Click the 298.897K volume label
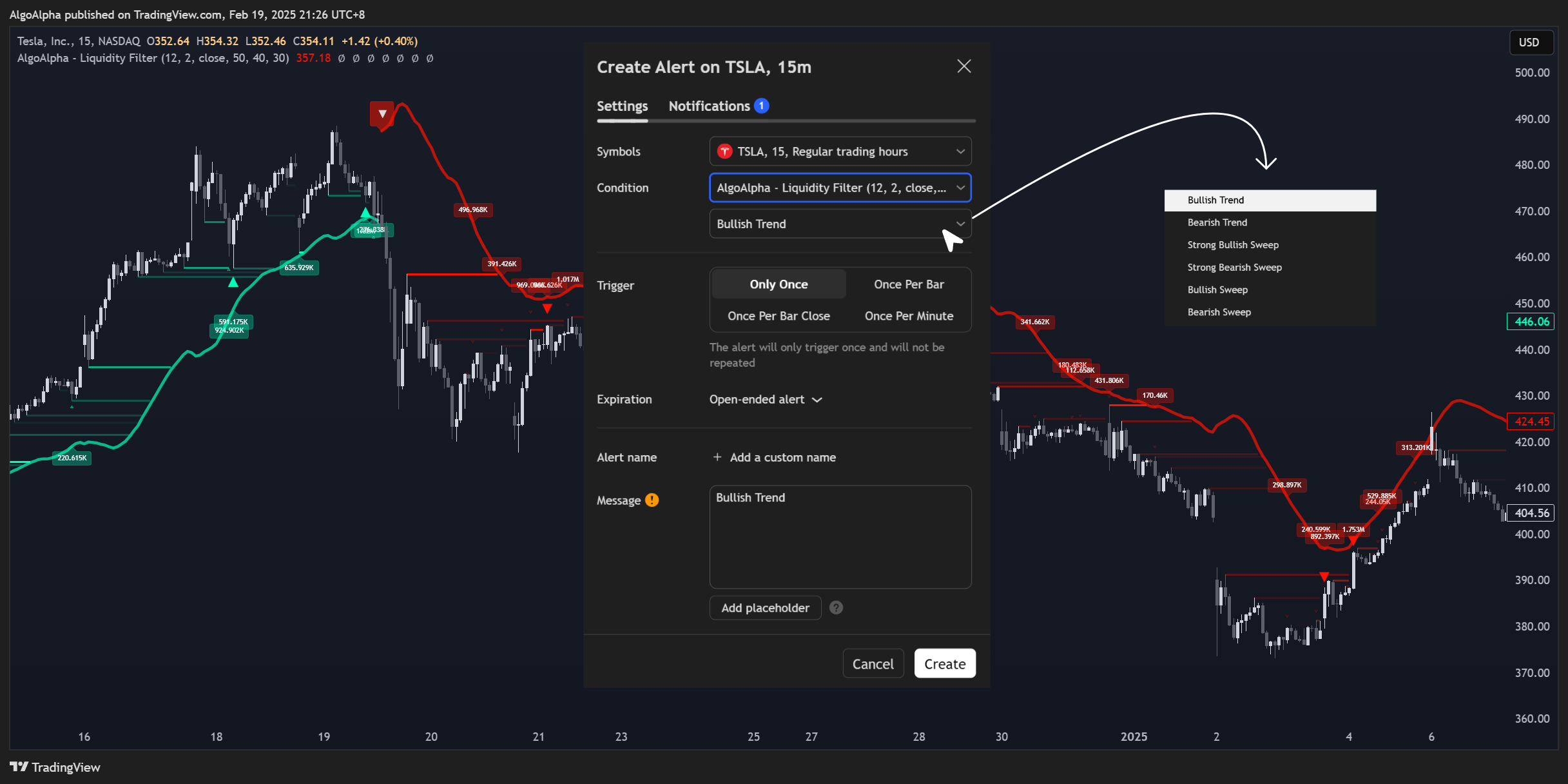This screenshot has height=784, width=1568. [1286, 485]
